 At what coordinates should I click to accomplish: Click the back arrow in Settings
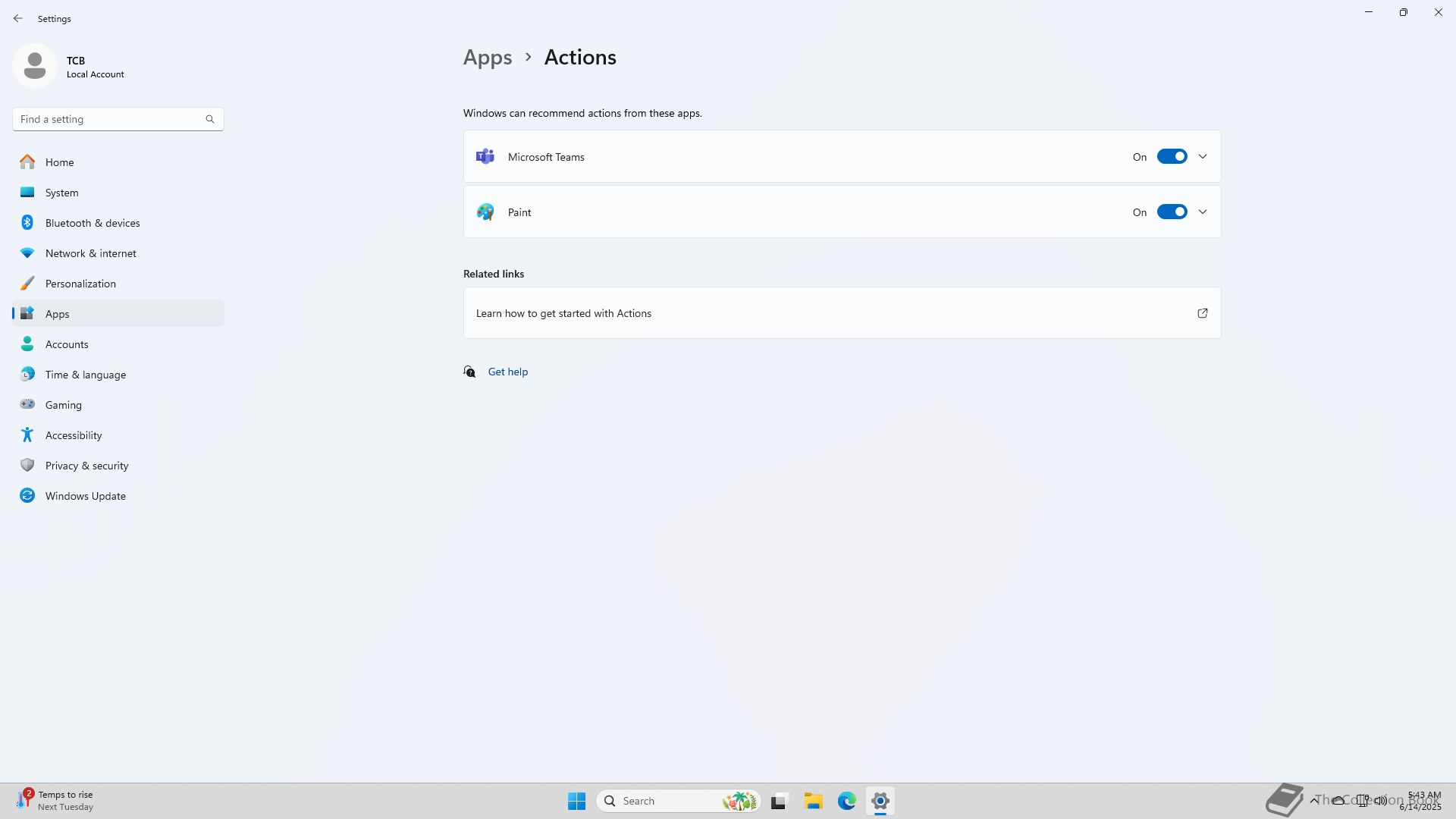click(18, 18)
